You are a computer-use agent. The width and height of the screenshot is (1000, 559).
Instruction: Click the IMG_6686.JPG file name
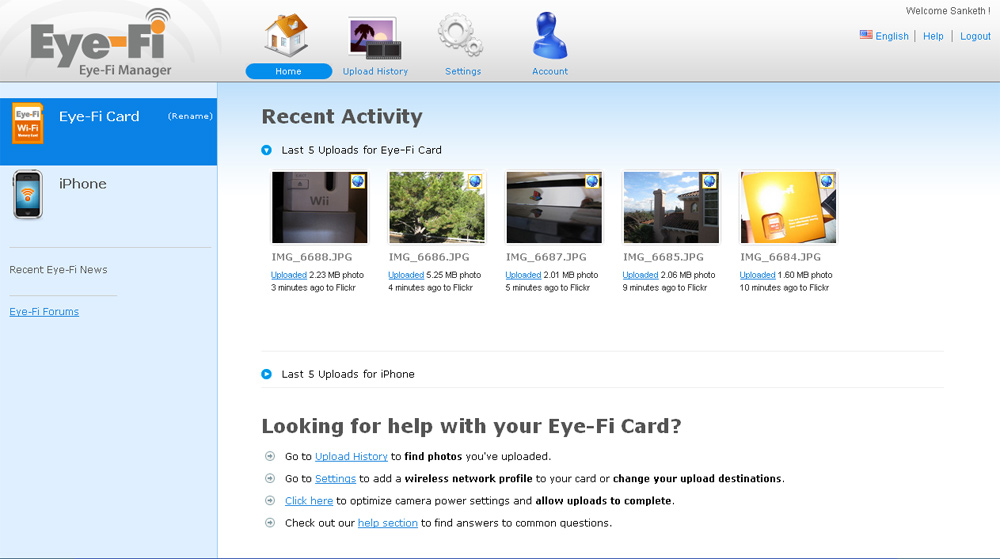[429, 257]
